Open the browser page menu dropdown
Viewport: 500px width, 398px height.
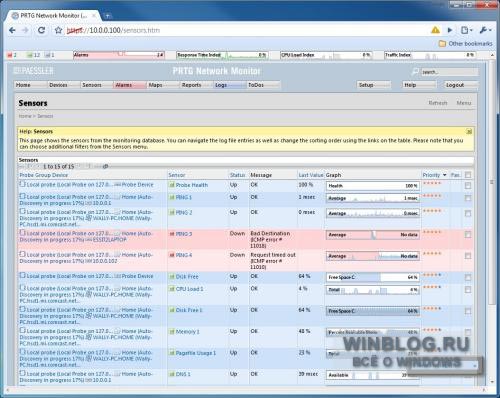[x=466, y=30]
